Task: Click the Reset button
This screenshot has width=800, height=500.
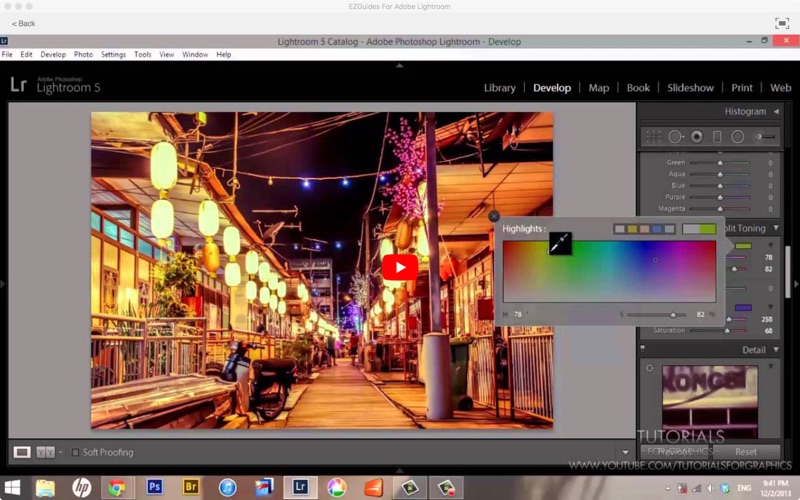Action: [x=745, y=452]
